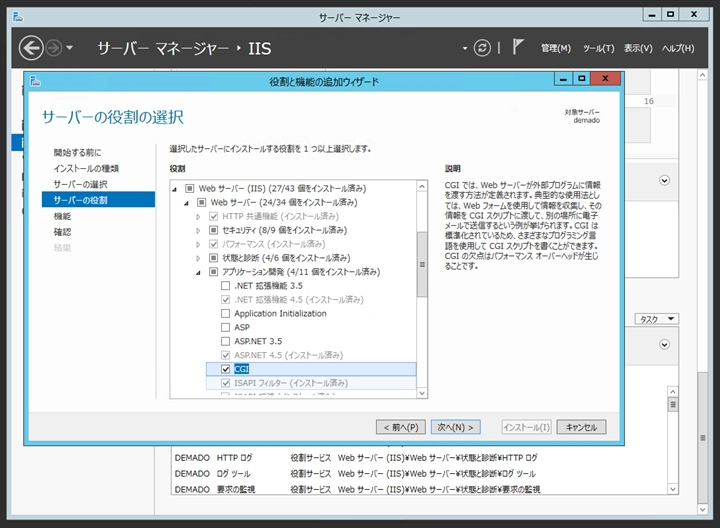Open the navigation history dropdown beside forward arrow
The width and height of the screenshot is (720, 528).
(x=69, y=47)
